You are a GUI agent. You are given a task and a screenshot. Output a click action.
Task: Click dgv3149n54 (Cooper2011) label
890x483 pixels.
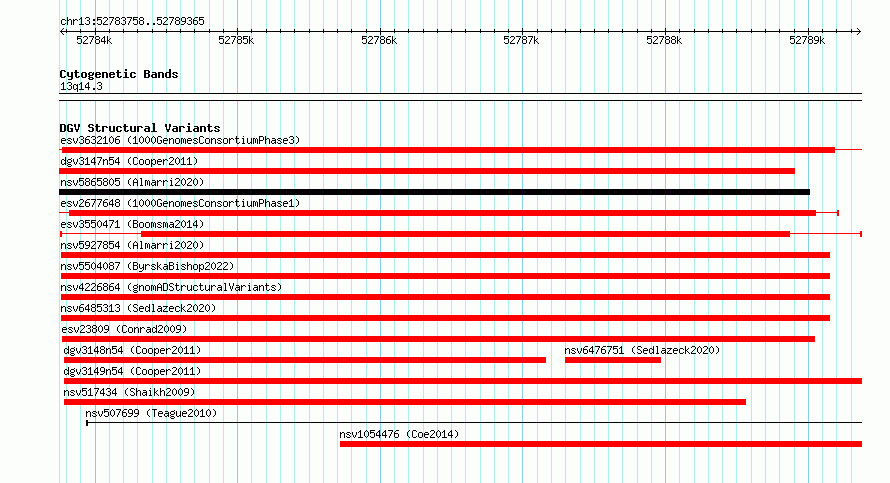point(132,371)
